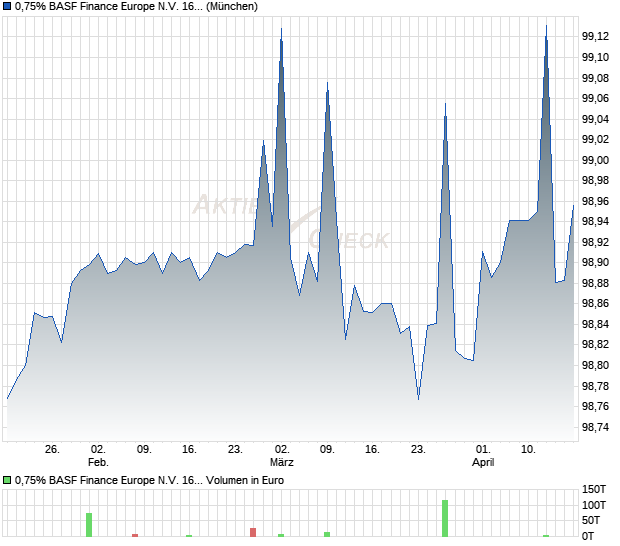The image size is (620, 546).
Task: Click the y-axis label 99,10
Action: [x=595, y=57]
